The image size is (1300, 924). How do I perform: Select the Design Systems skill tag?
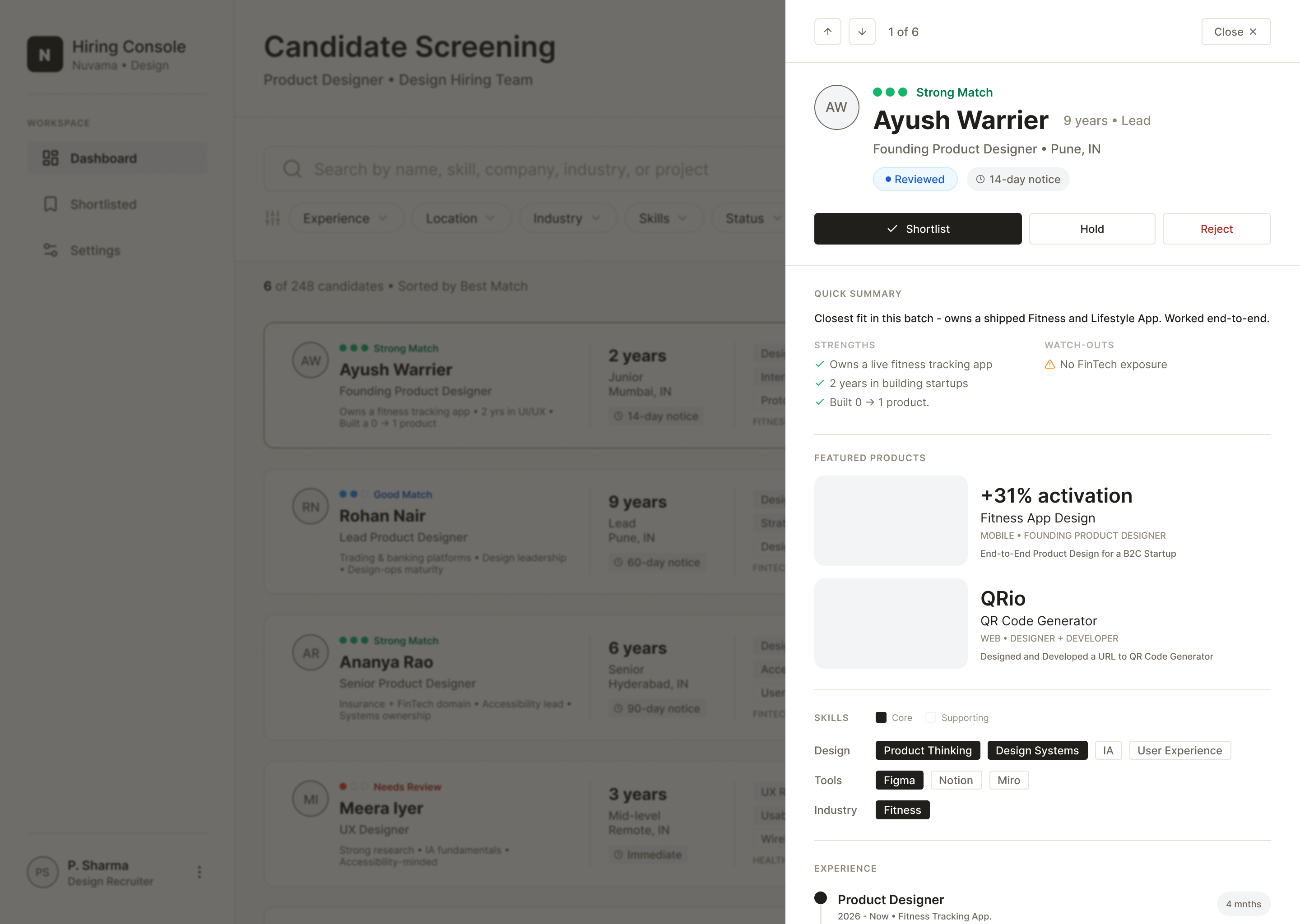point(1037,750)
